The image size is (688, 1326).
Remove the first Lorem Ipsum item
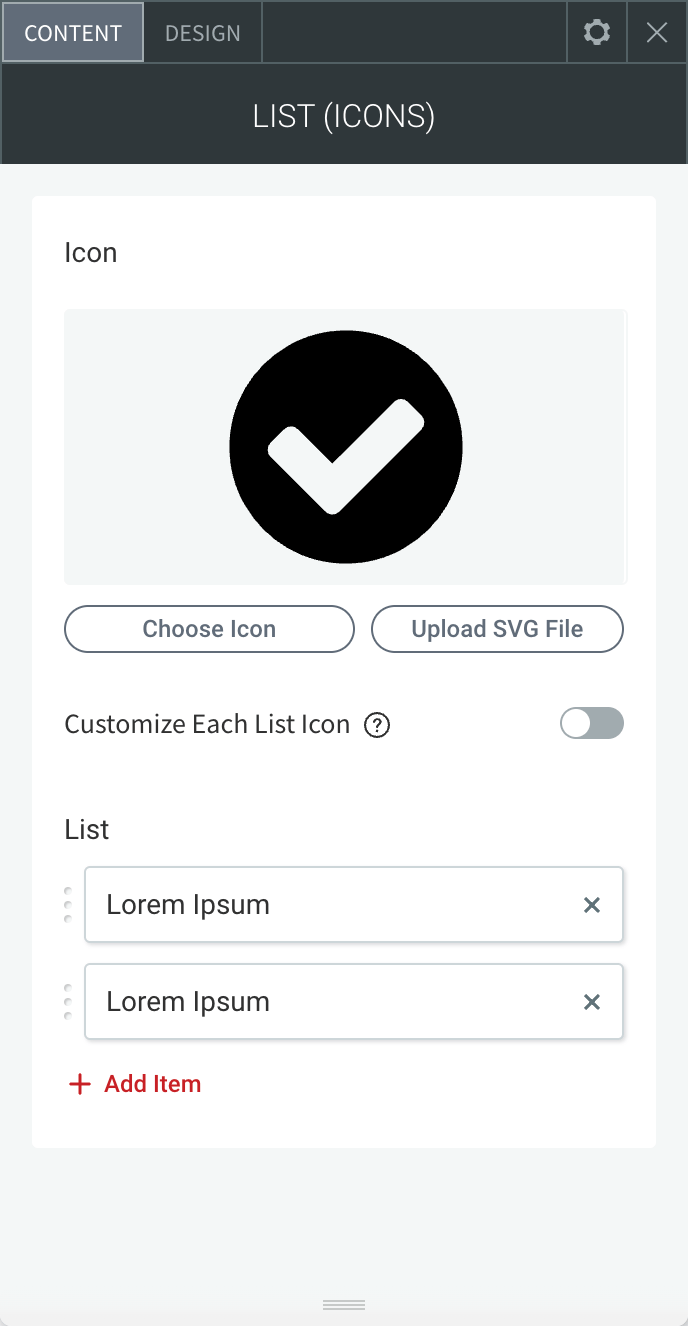[x=592, y=905]
